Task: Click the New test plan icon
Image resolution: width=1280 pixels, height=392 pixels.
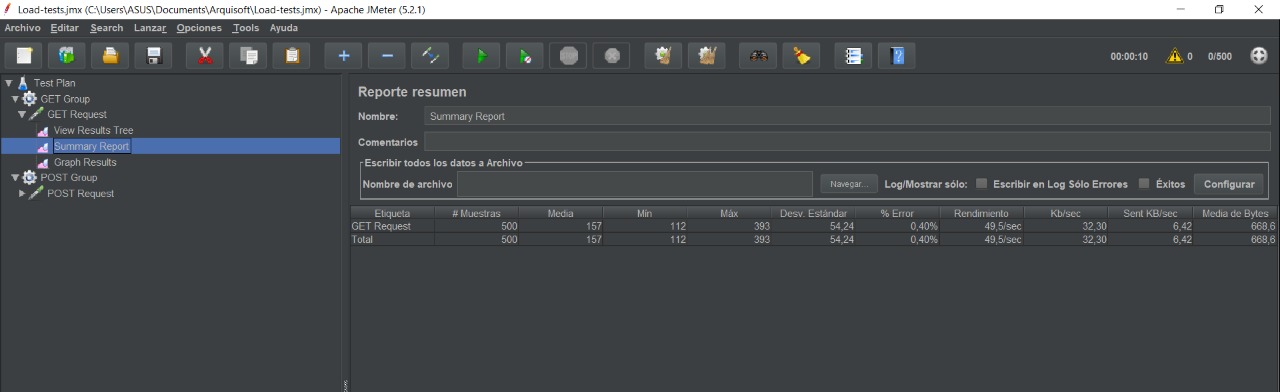Action: (x=24, y=56)
